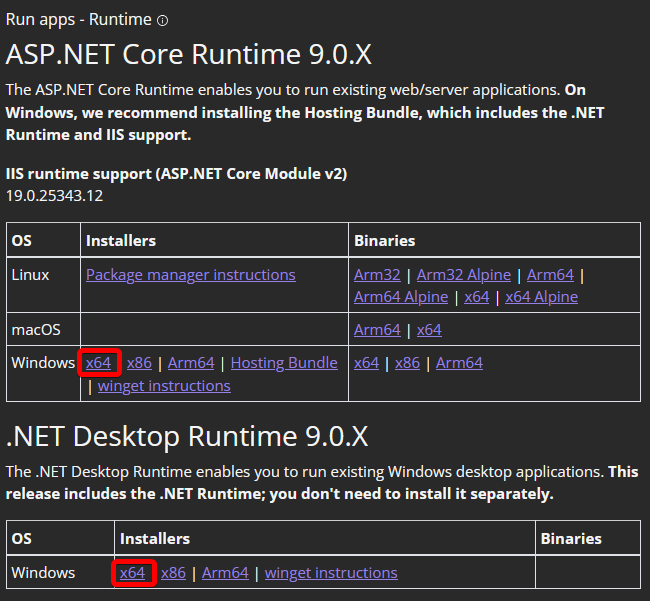Image resolution: width=650 pixels, height=601 pixels.
Task: Download the Windows x86 binary
Action: (x=407, y=363)
